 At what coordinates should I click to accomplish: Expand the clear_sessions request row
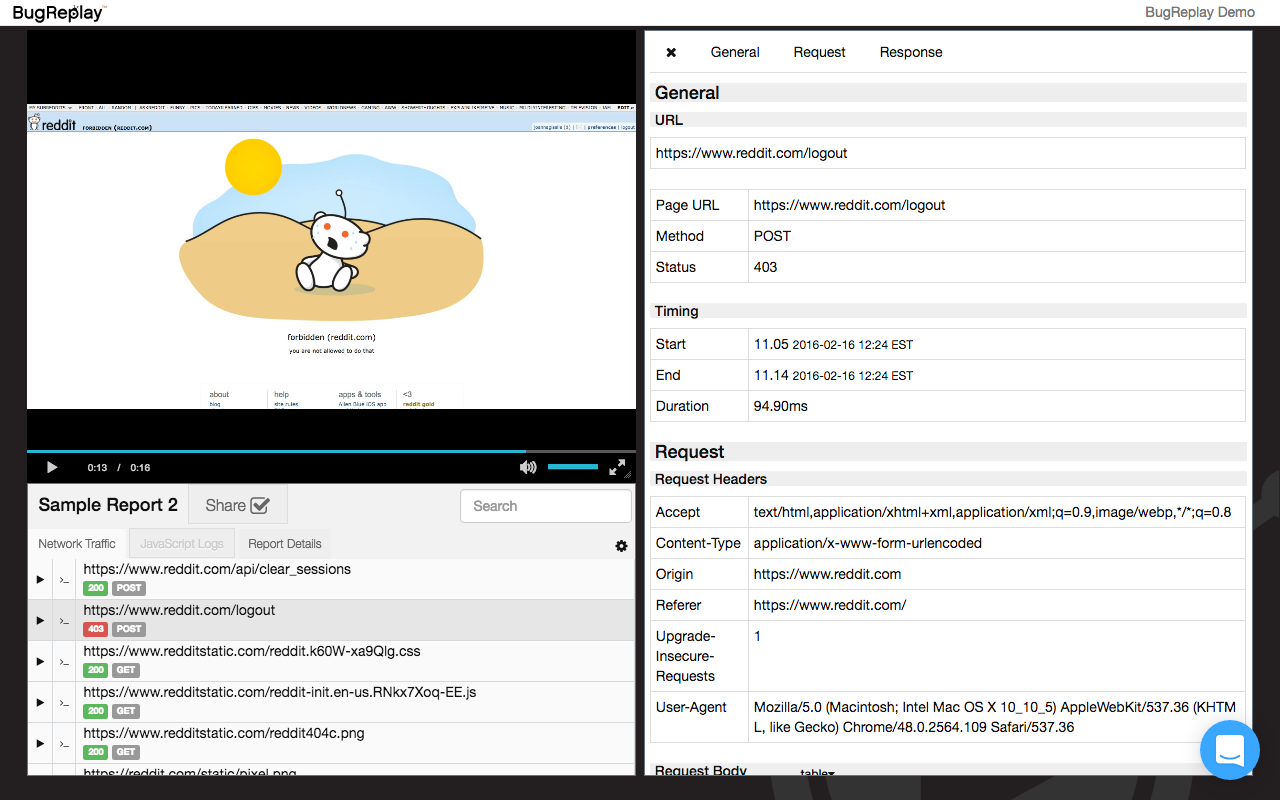[41, 580]
